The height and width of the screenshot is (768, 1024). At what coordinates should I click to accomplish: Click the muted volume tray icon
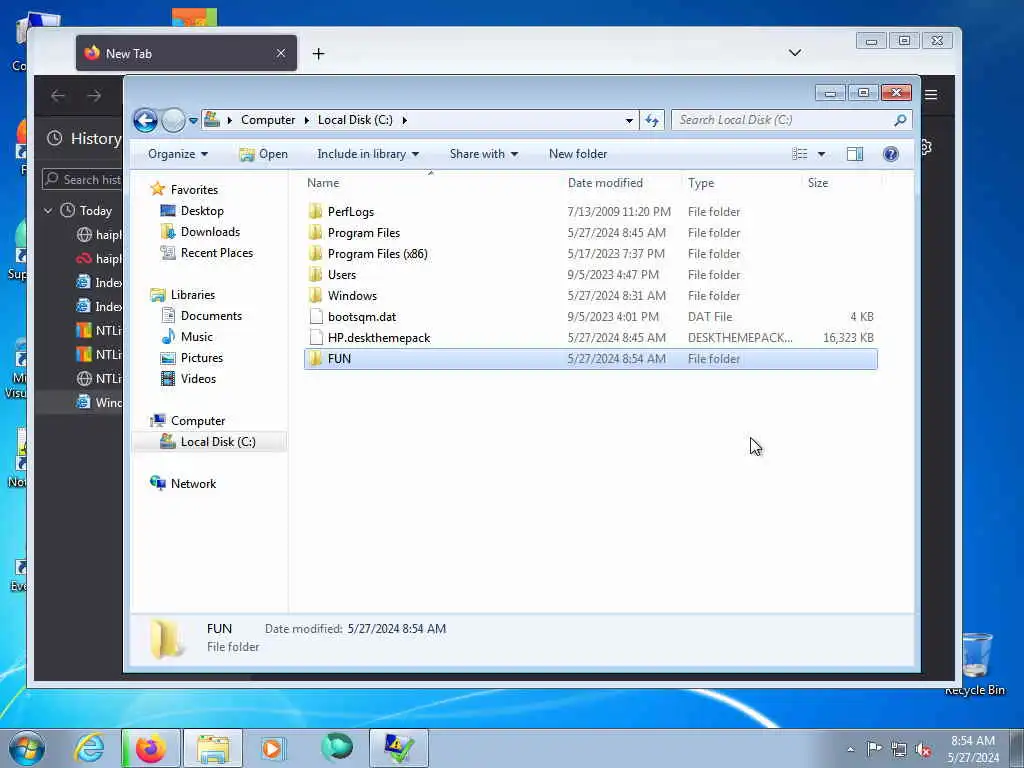(x=923, y=749)
